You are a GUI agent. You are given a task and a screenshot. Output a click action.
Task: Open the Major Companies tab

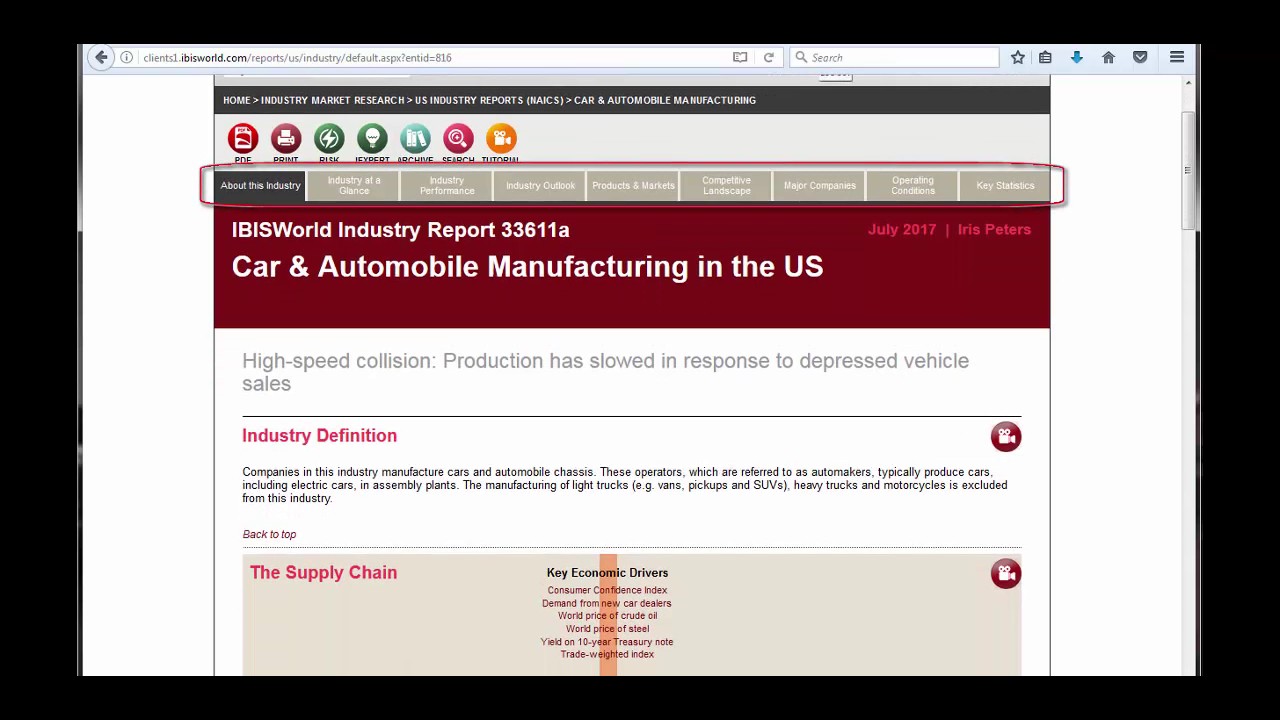(819, 186)
